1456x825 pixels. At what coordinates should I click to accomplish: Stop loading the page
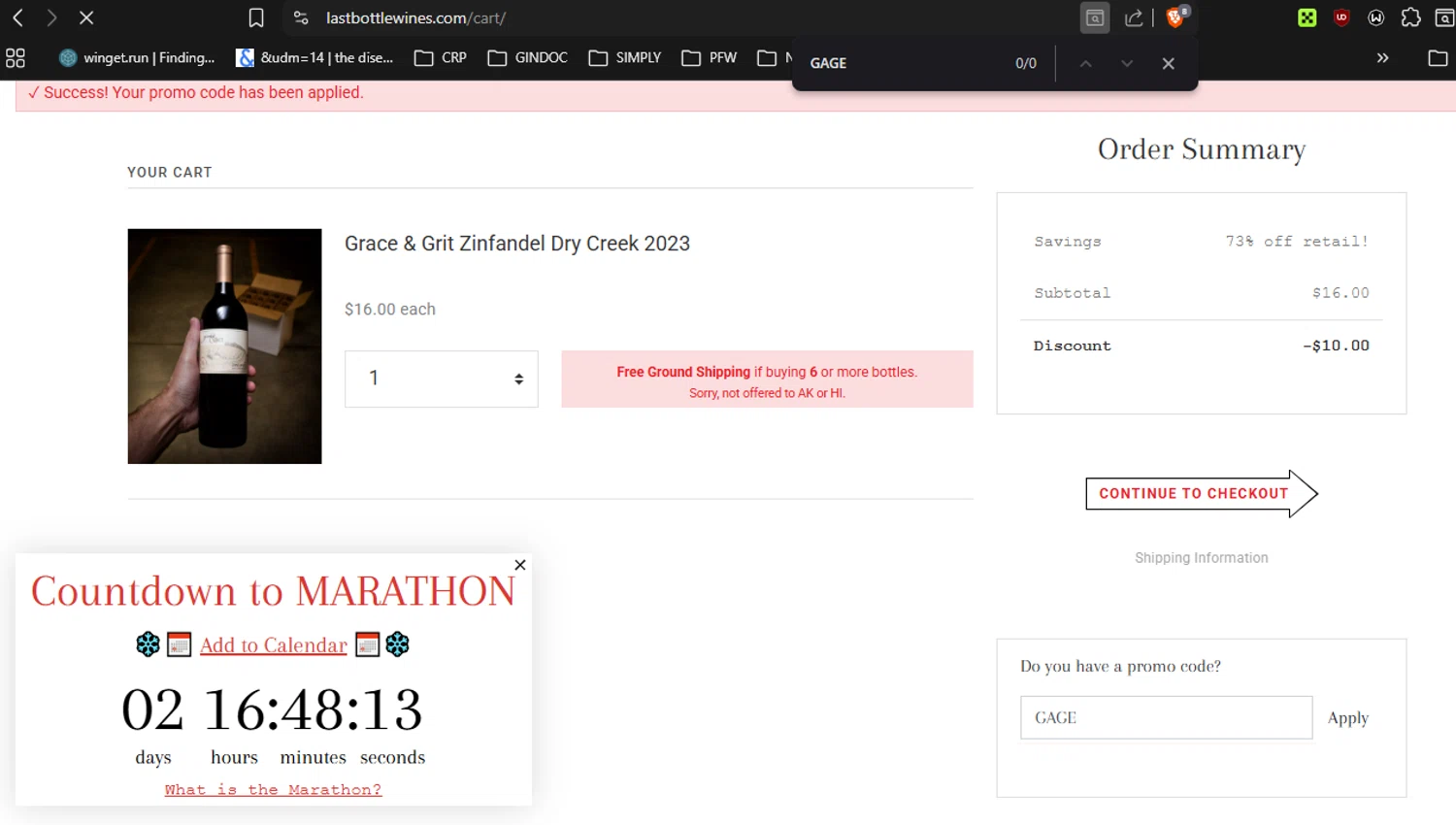coord(86,17)
